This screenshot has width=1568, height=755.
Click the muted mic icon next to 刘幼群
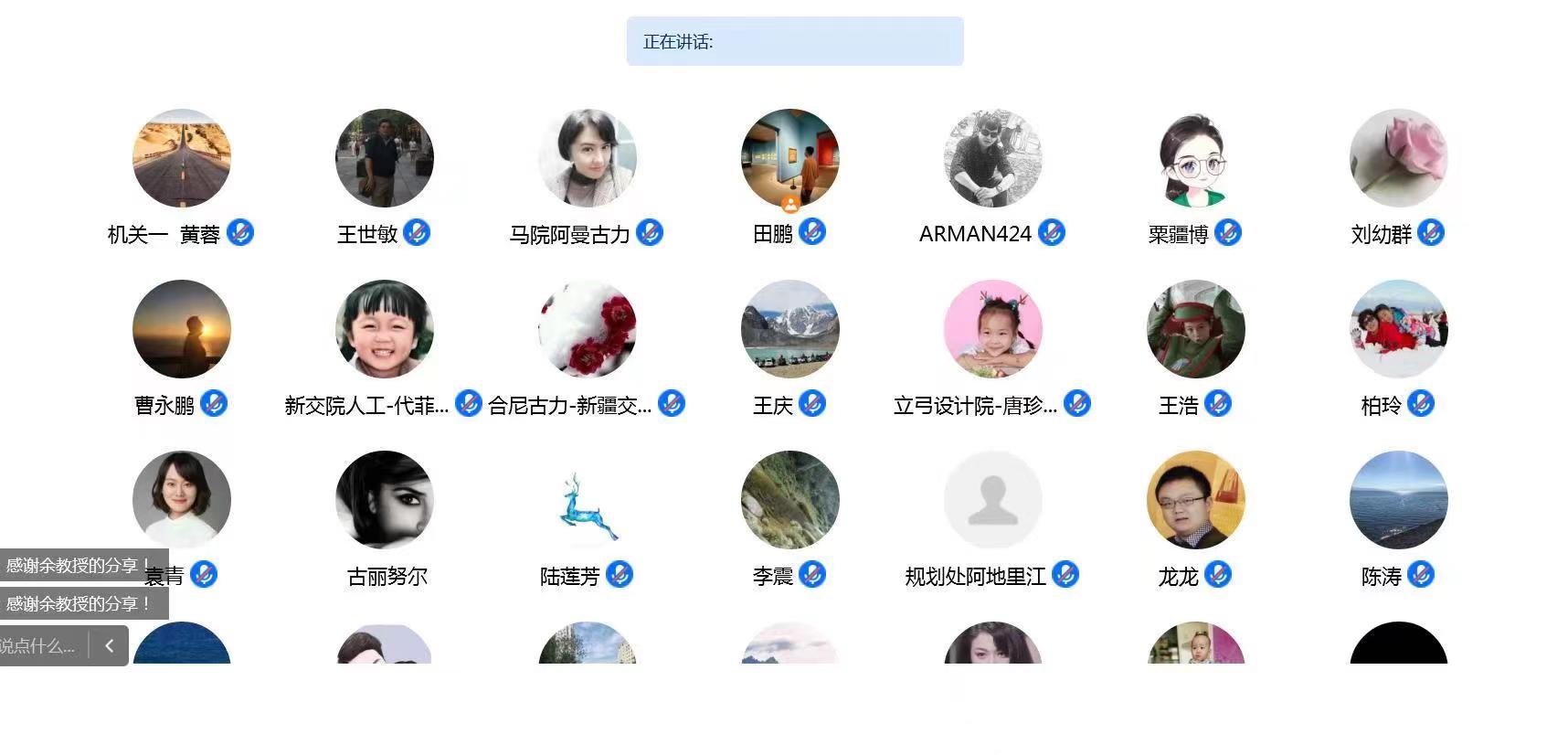pyautogui.click(x=1431, y=233)
